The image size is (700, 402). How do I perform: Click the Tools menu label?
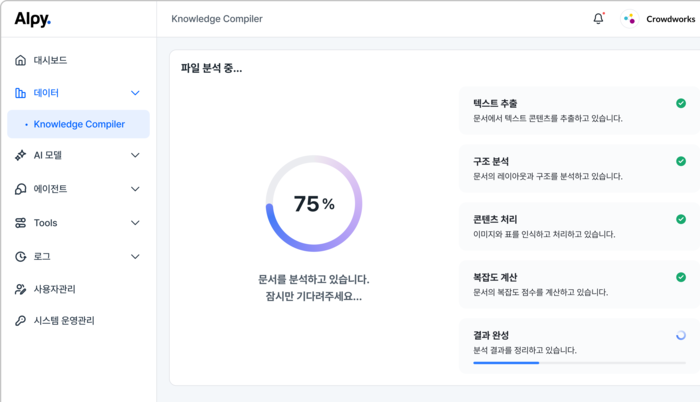[x=46, y=223]
